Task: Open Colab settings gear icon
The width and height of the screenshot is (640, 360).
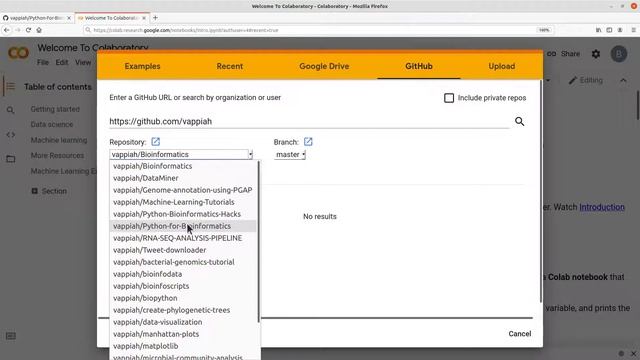Action: (596, 54)
